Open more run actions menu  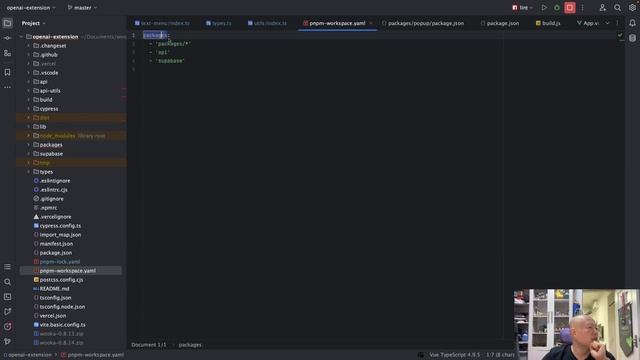582,7
